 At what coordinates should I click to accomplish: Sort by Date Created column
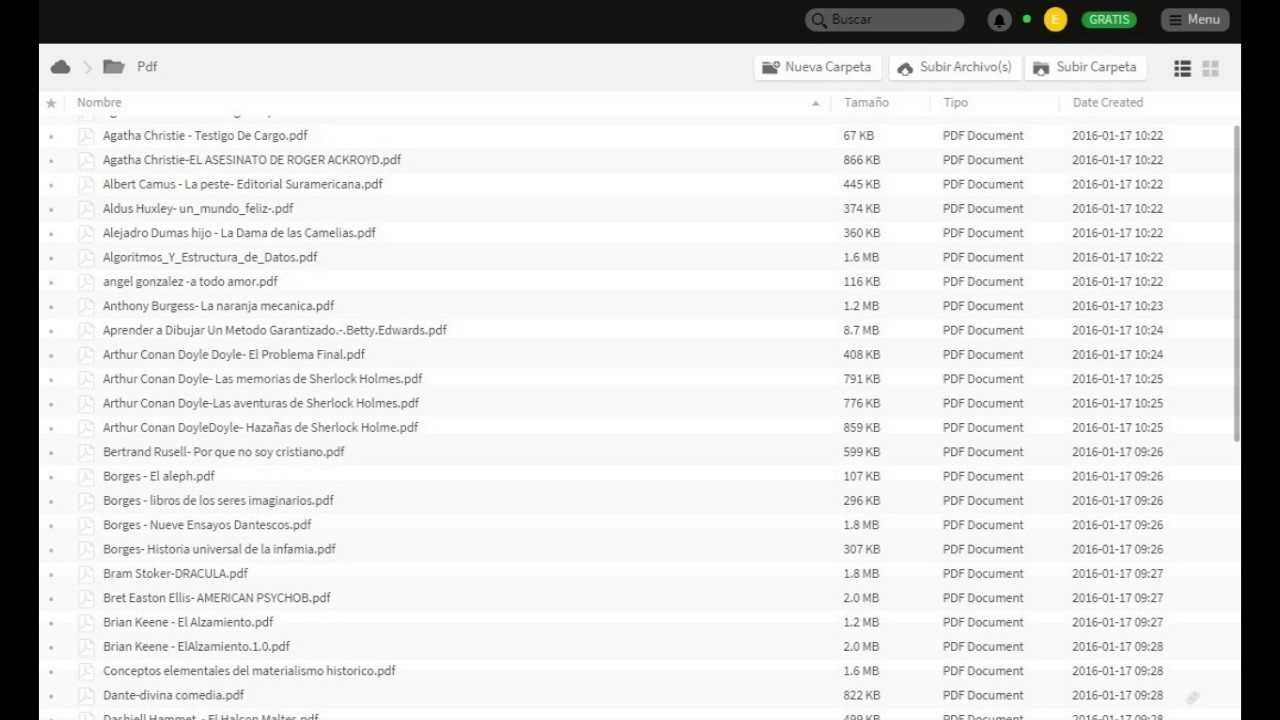[1107, 102]
